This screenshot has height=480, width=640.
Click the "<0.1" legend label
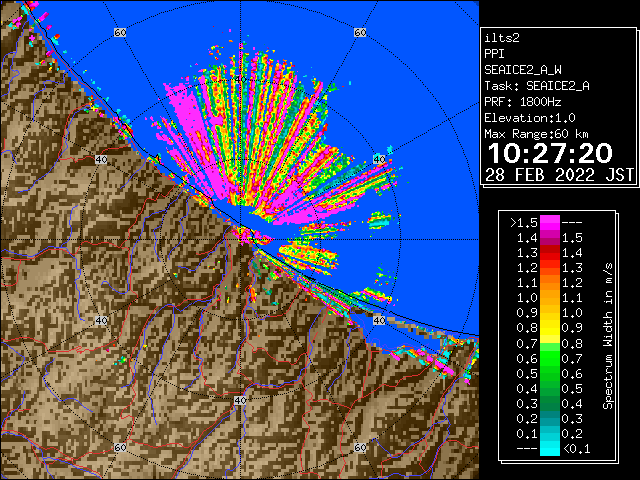coord(576,449)
